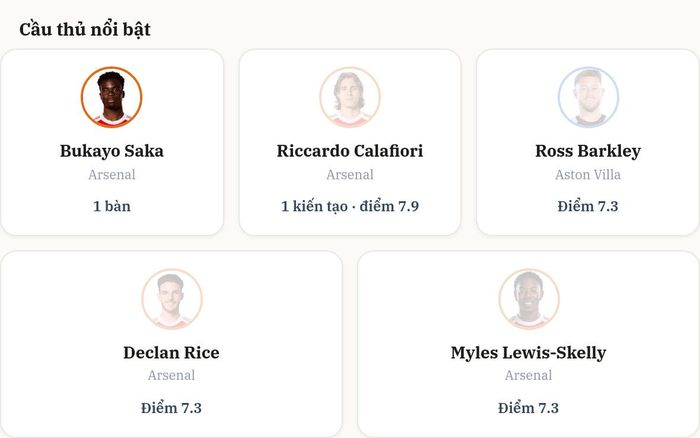Click the '1 bàn' stat text
Image resolution: width=700 pixels, height=438 pixels.
coord(112,206)
